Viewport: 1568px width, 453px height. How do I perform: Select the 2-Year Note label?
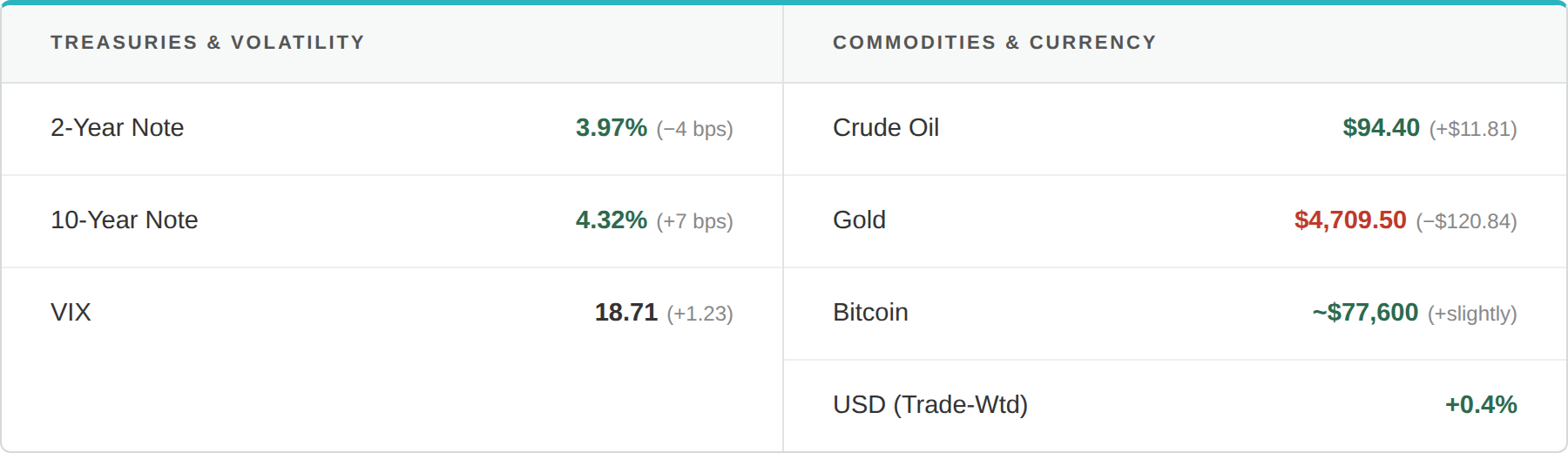coord(118,128)
